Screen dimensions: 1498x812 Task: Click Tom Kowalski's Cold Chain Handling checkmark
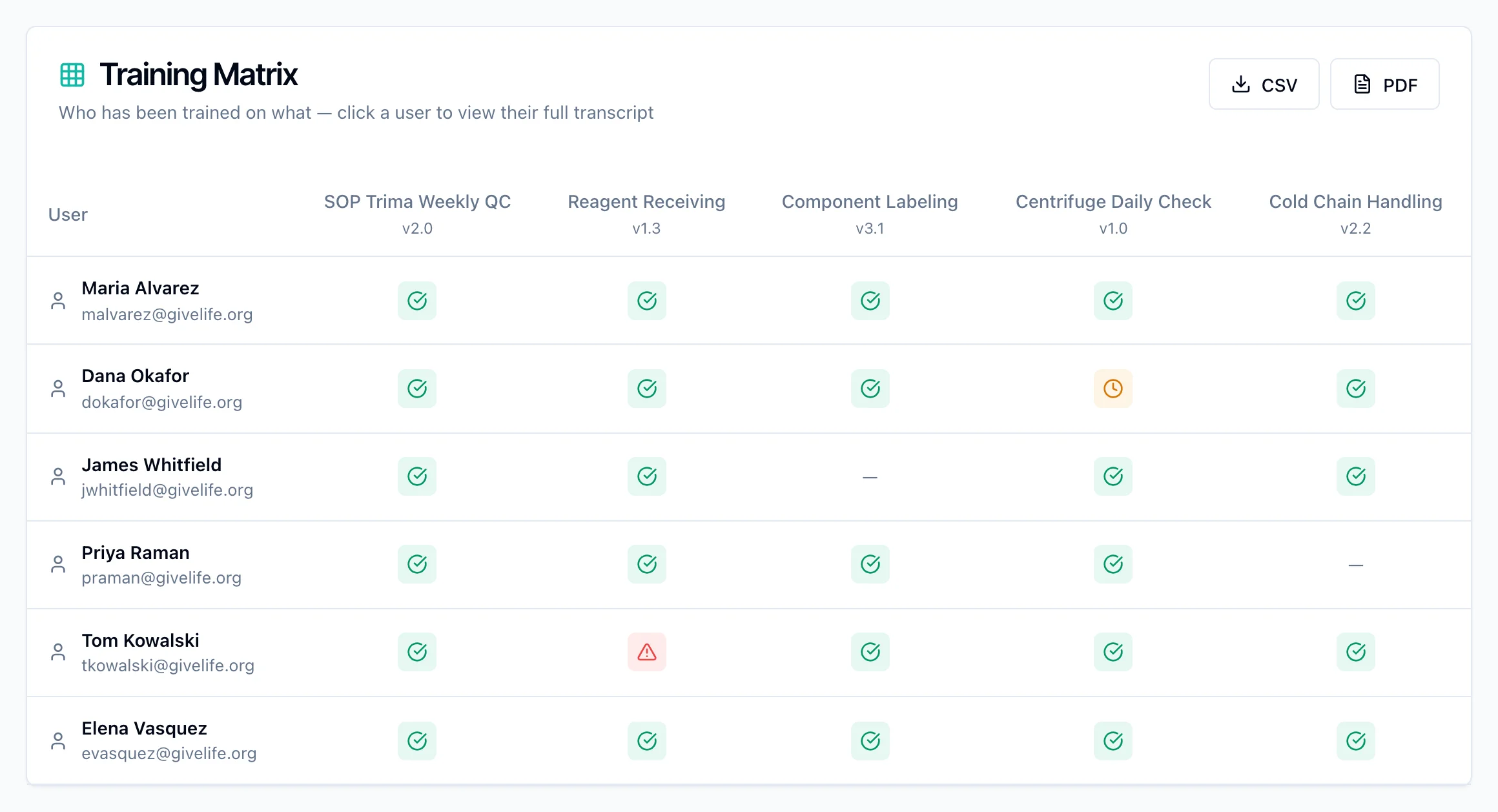pos(1356,652)
